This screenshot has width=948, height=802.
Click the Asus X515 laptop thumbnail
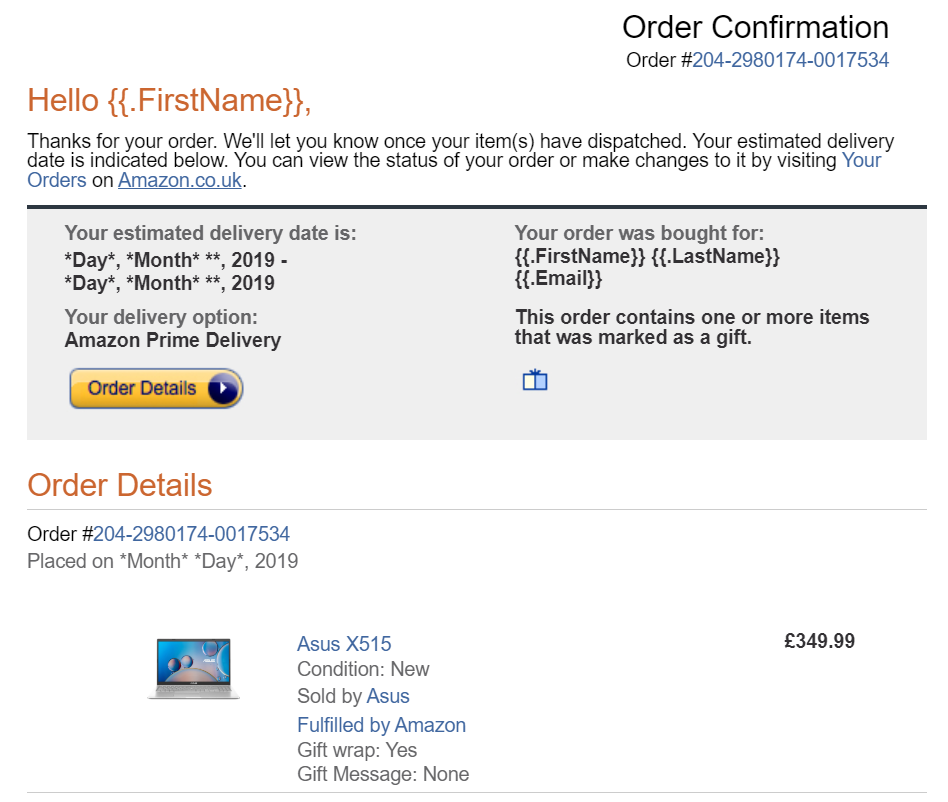click(x=194, y=668)
